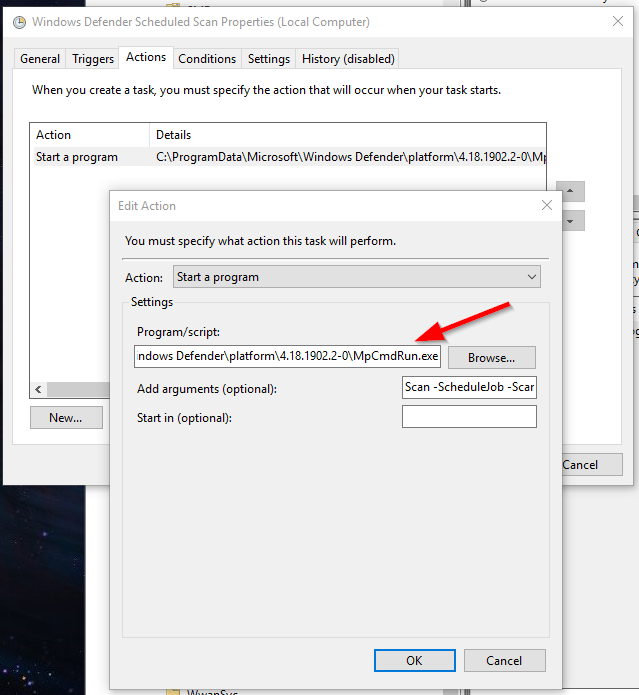The height and width of the screenshot is (695, 639).
Task: Click the Start in (optional) field
Action: 469,417
